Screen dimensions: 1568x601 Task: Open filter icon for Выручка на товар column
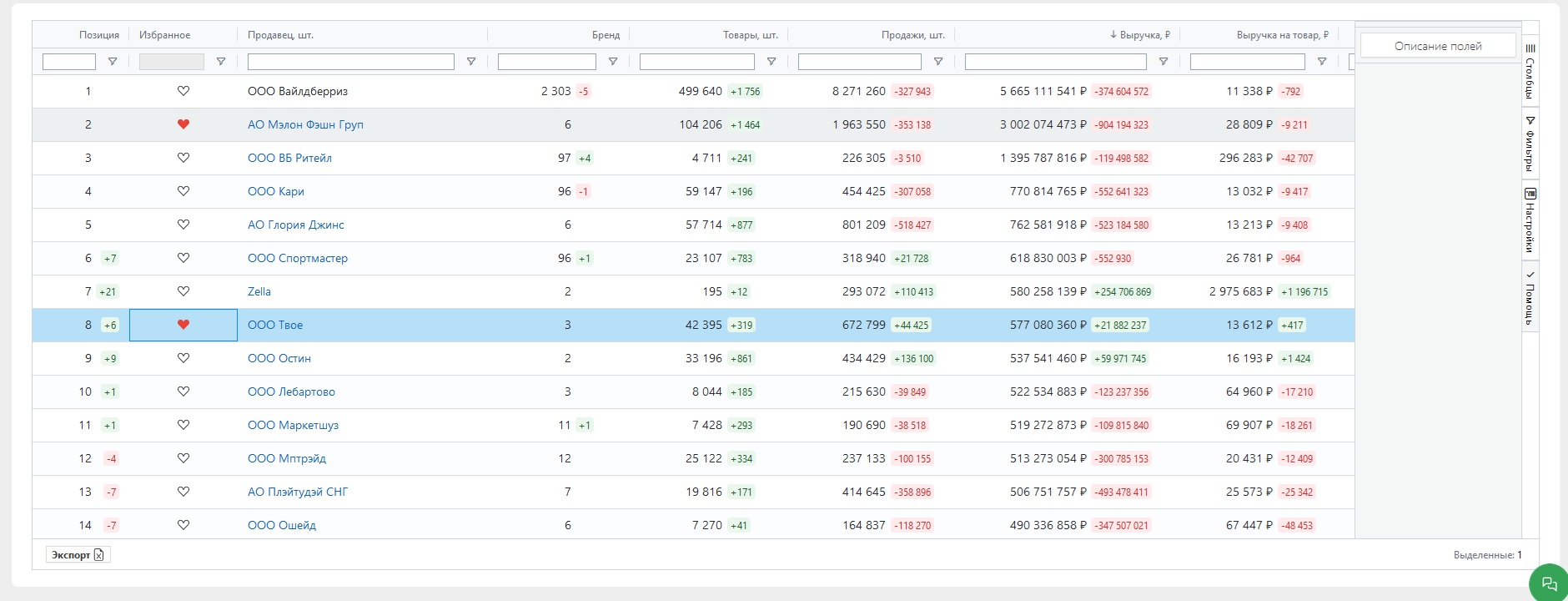coord(1322,62)
